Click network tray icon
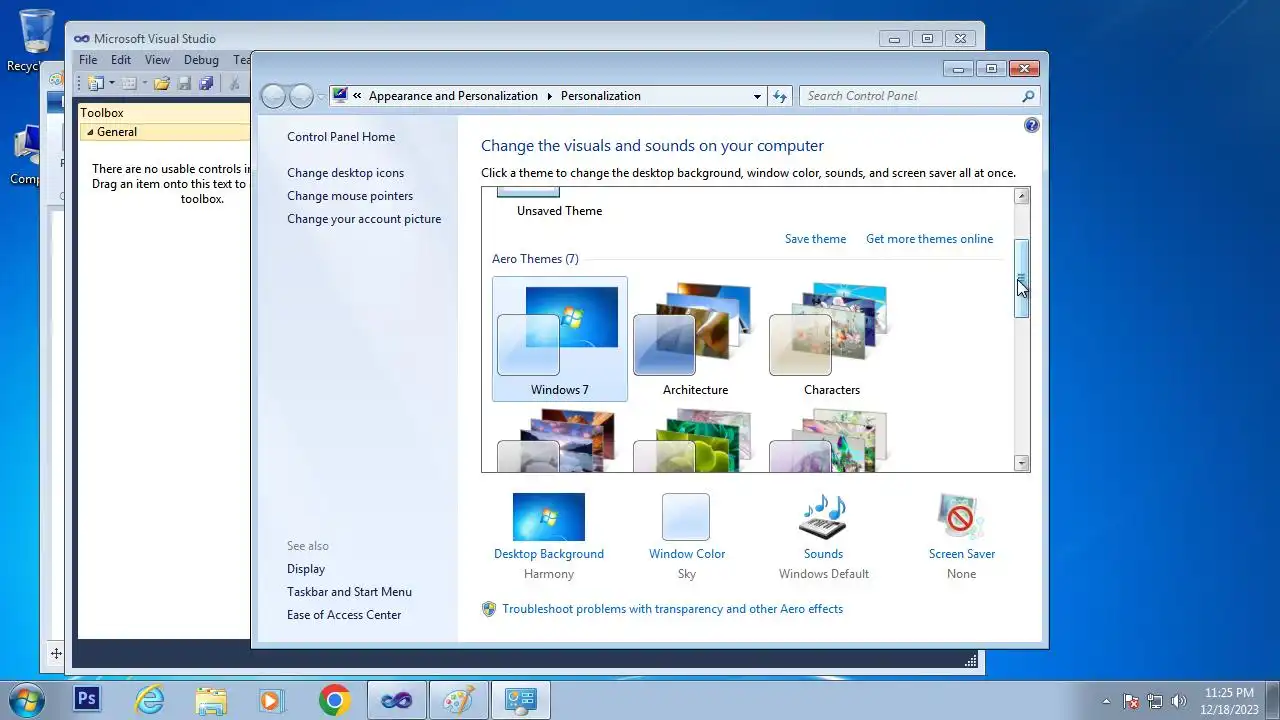 pyautogui.click(x=1155, y=701)
